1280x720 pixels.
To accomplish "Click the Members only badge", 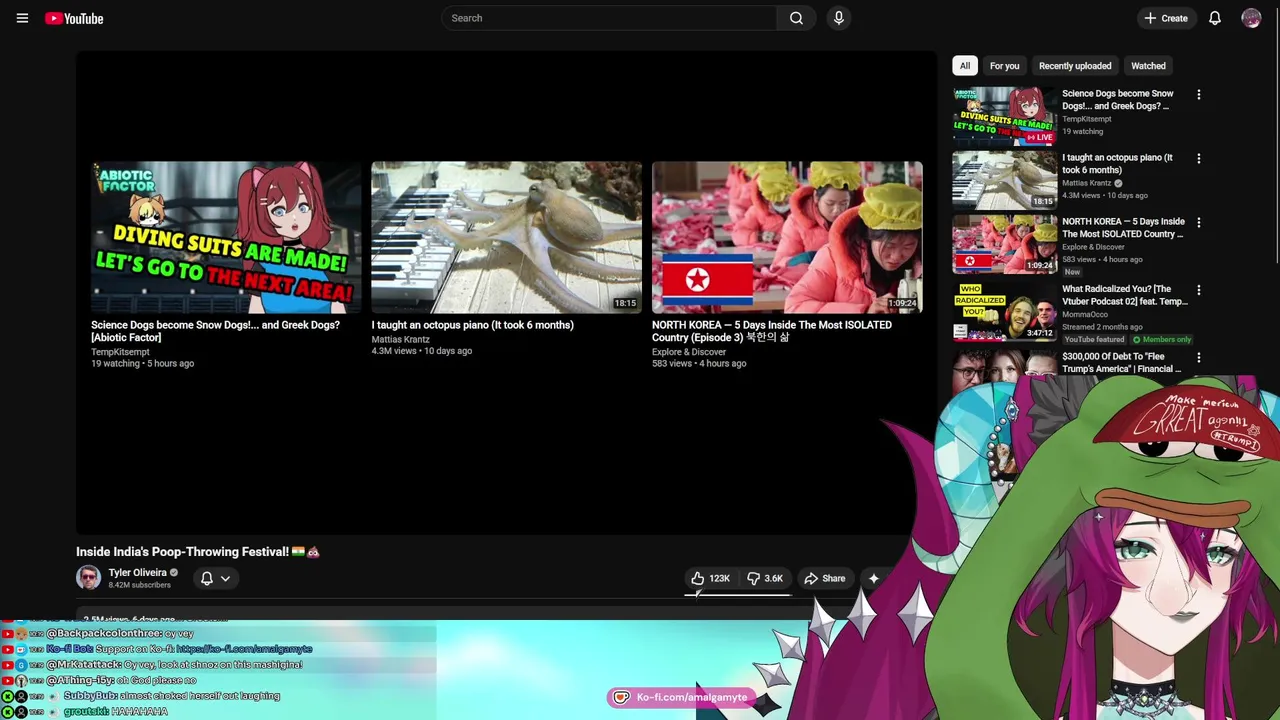I will click(x=1162, y=339).
